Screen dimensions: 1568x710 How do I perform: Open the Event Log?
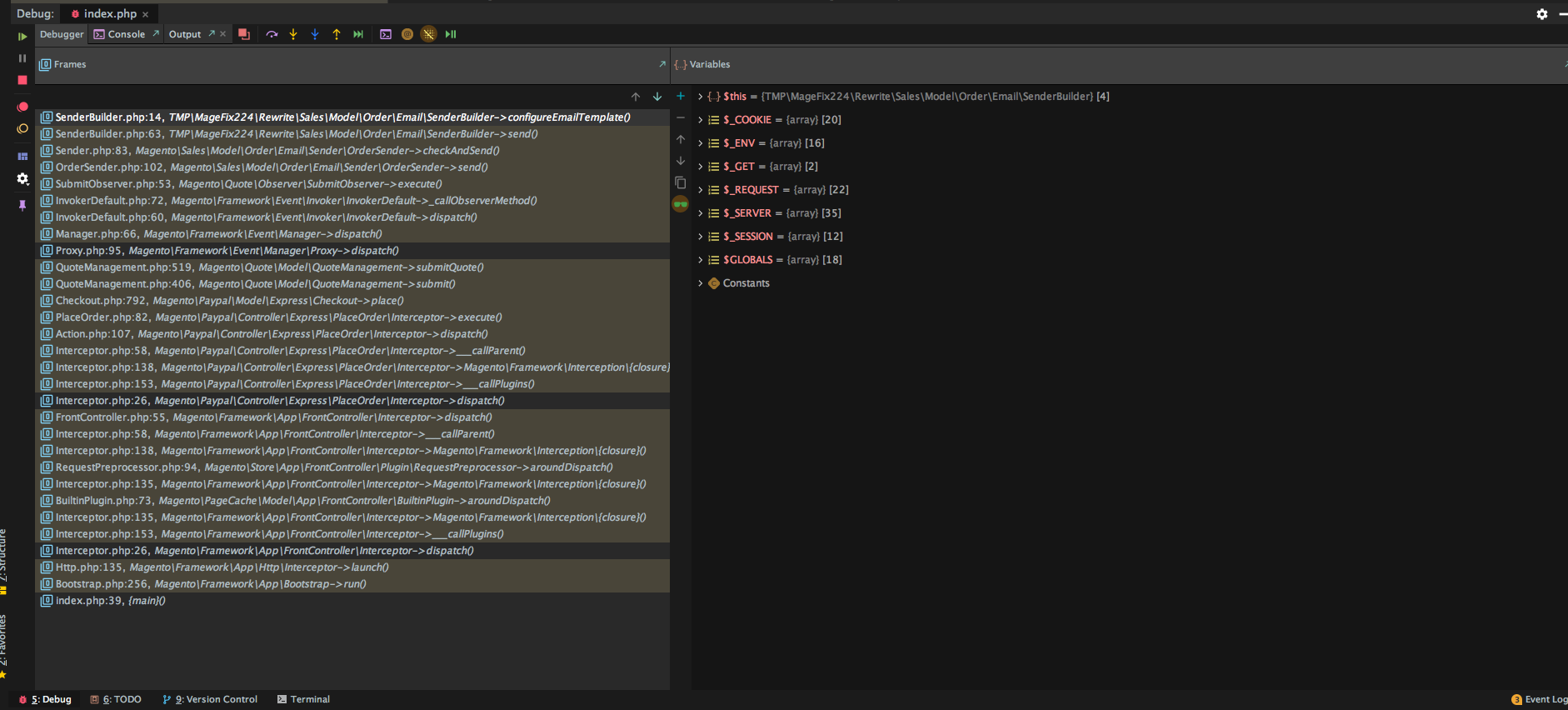tap(1539, 699)
